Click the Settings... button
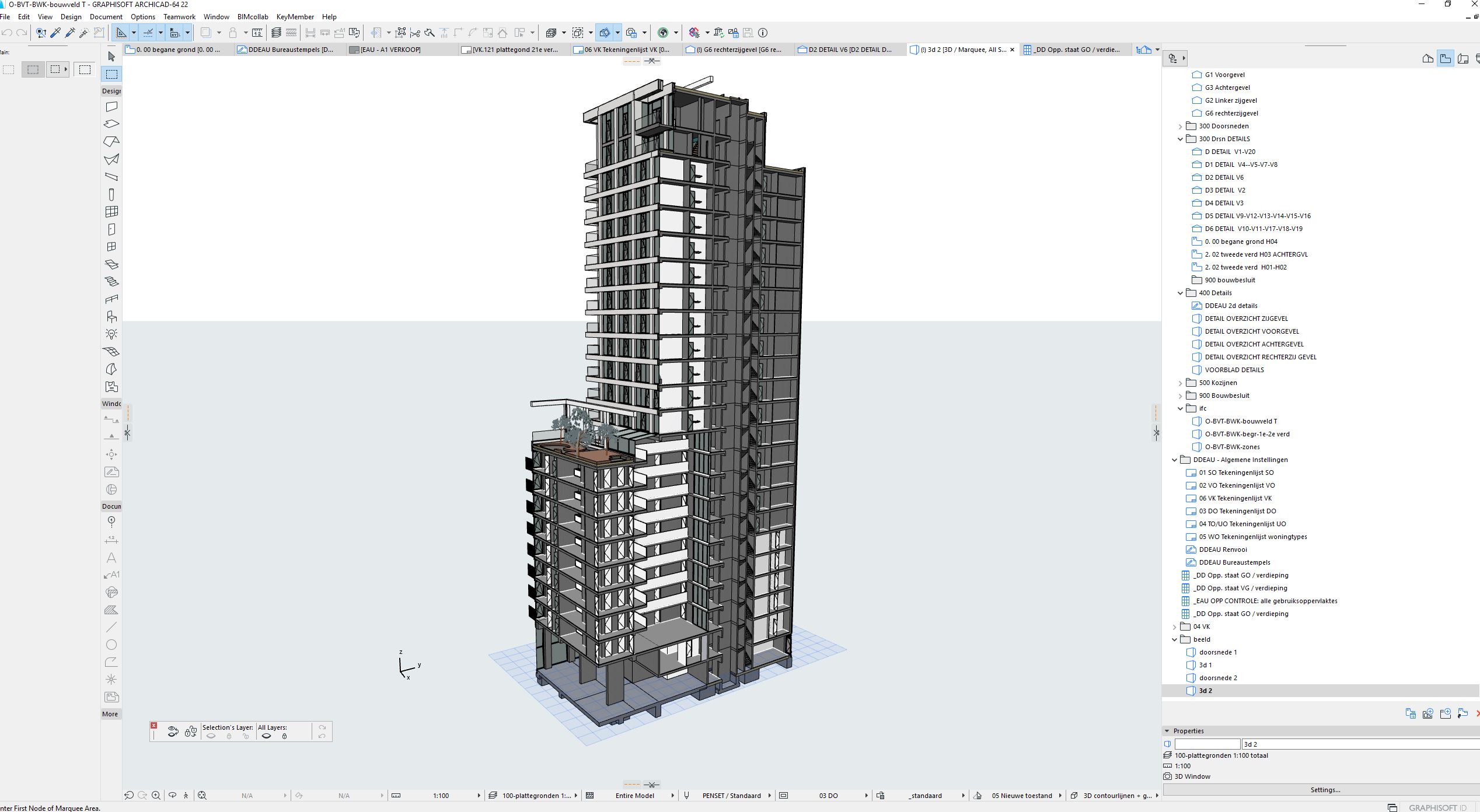This screenshot has height=812, width=1480. [x=1325, y=790]
